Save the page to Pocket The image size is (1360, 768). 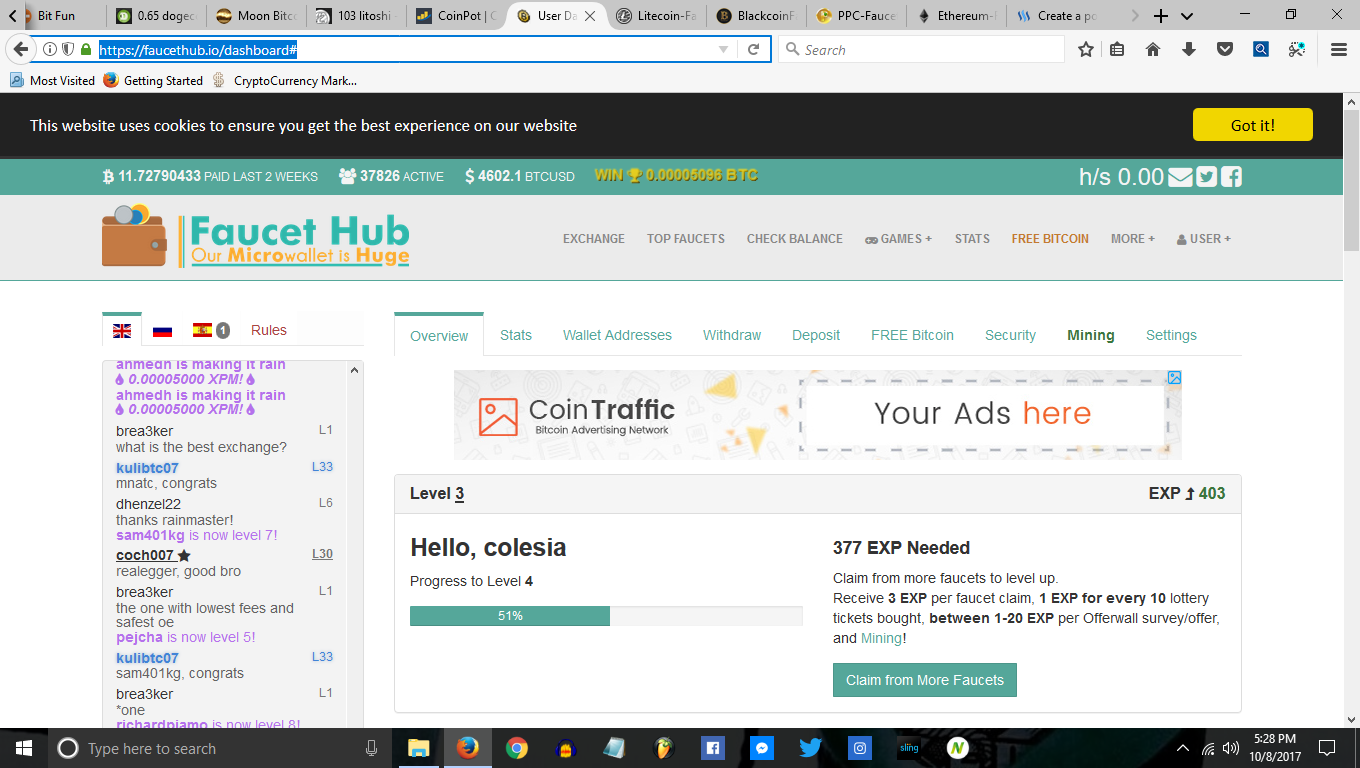coord(1225,49)
